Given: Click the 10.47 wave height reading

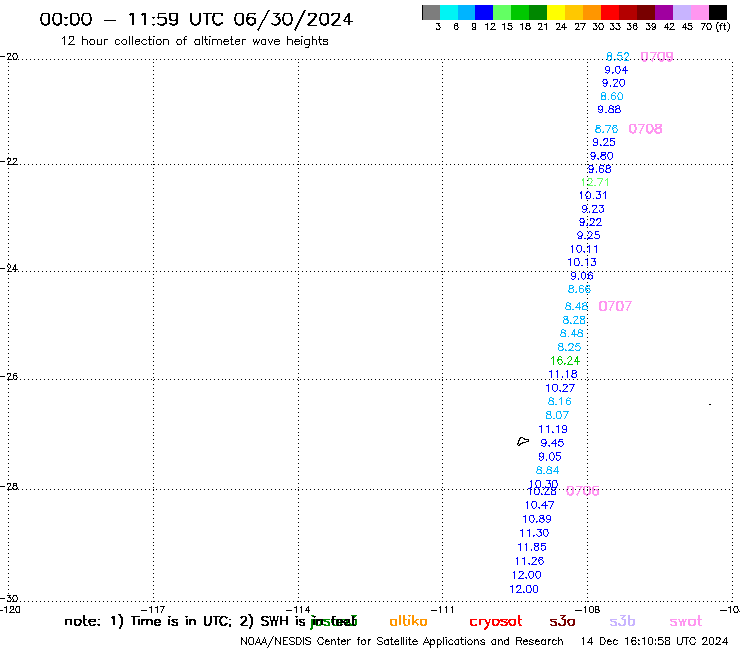Looking at the screenshot, I should pyautogui.click(x=539, y=505).
